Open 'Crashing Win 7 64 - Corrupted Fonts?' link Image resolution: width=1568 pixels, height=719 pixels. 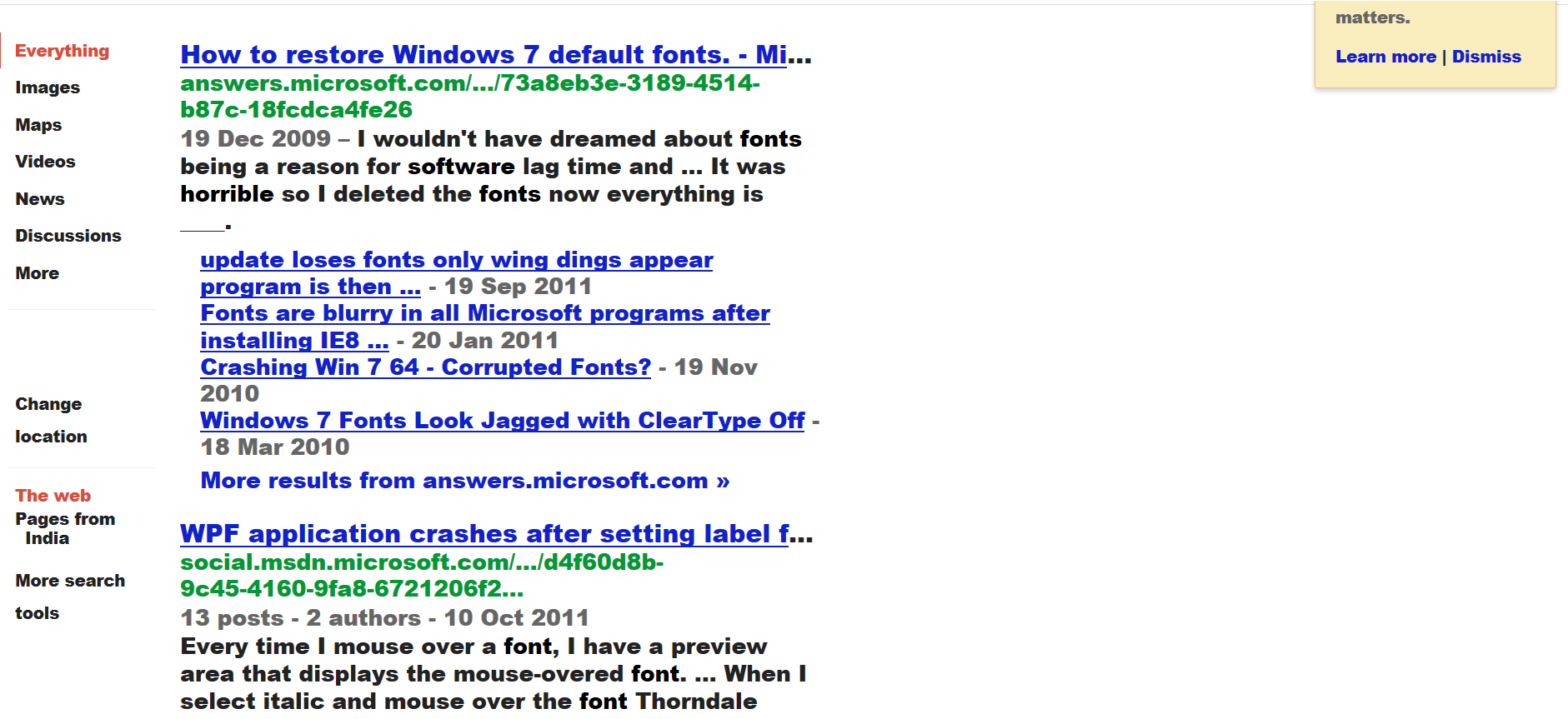pos(425,367)
